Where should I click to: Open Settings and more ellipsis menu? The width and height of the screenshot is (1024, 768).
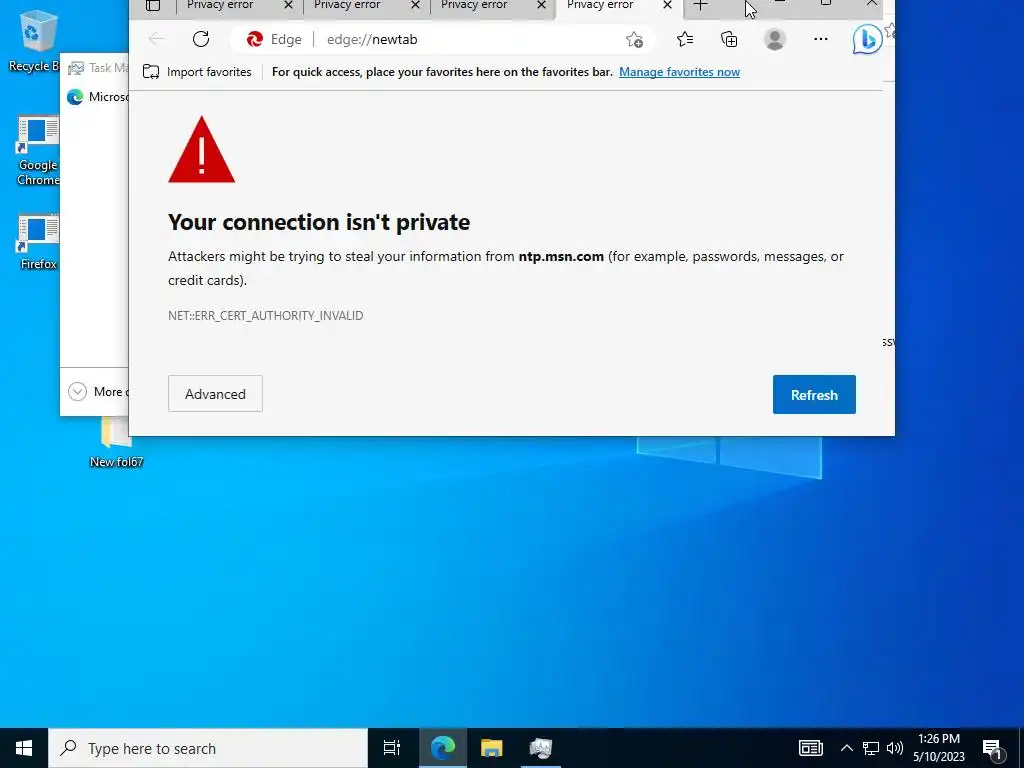pyautogui.click(x=821, y=39)
